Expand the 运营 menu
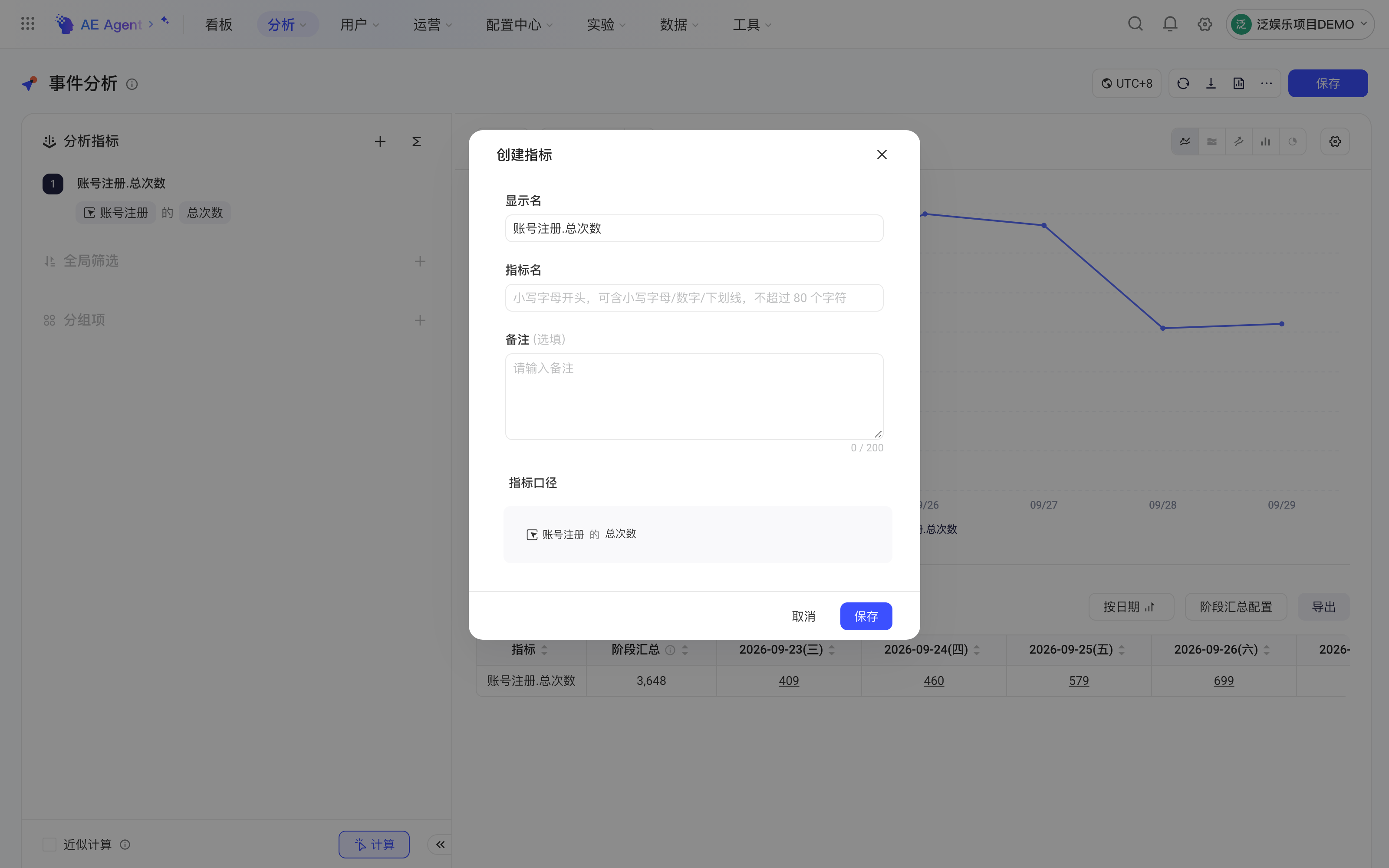Image resolution: width=1389 pixels, height=868 pixels. click(x=432, y=25)
